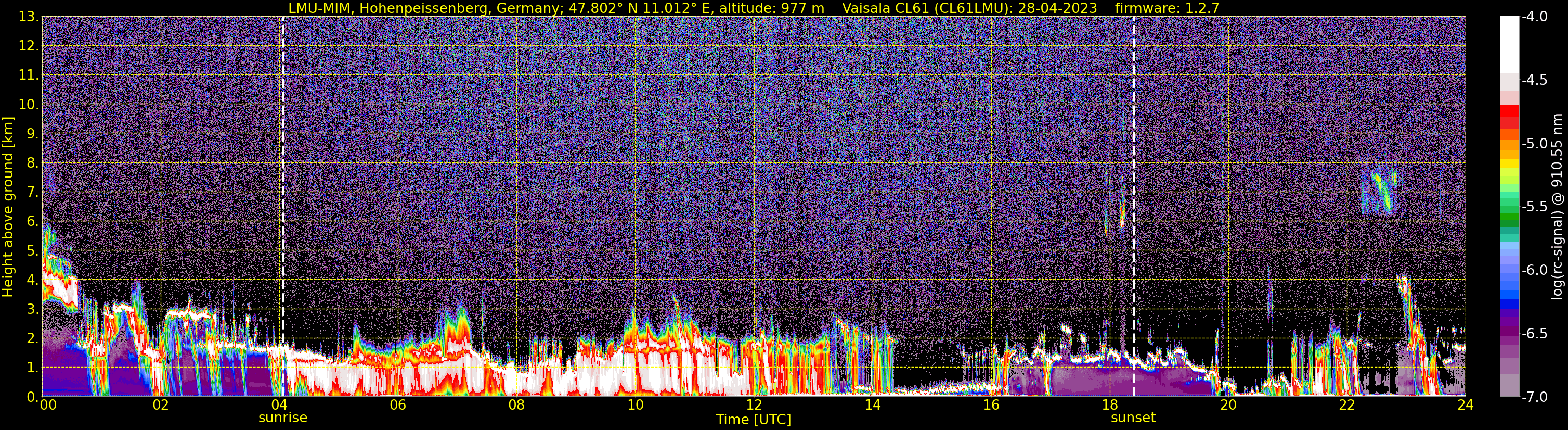Viewport: 1568px width, 430px height.
Task: Select the "sunset" label below the time axis
Action: (1133, 418)
